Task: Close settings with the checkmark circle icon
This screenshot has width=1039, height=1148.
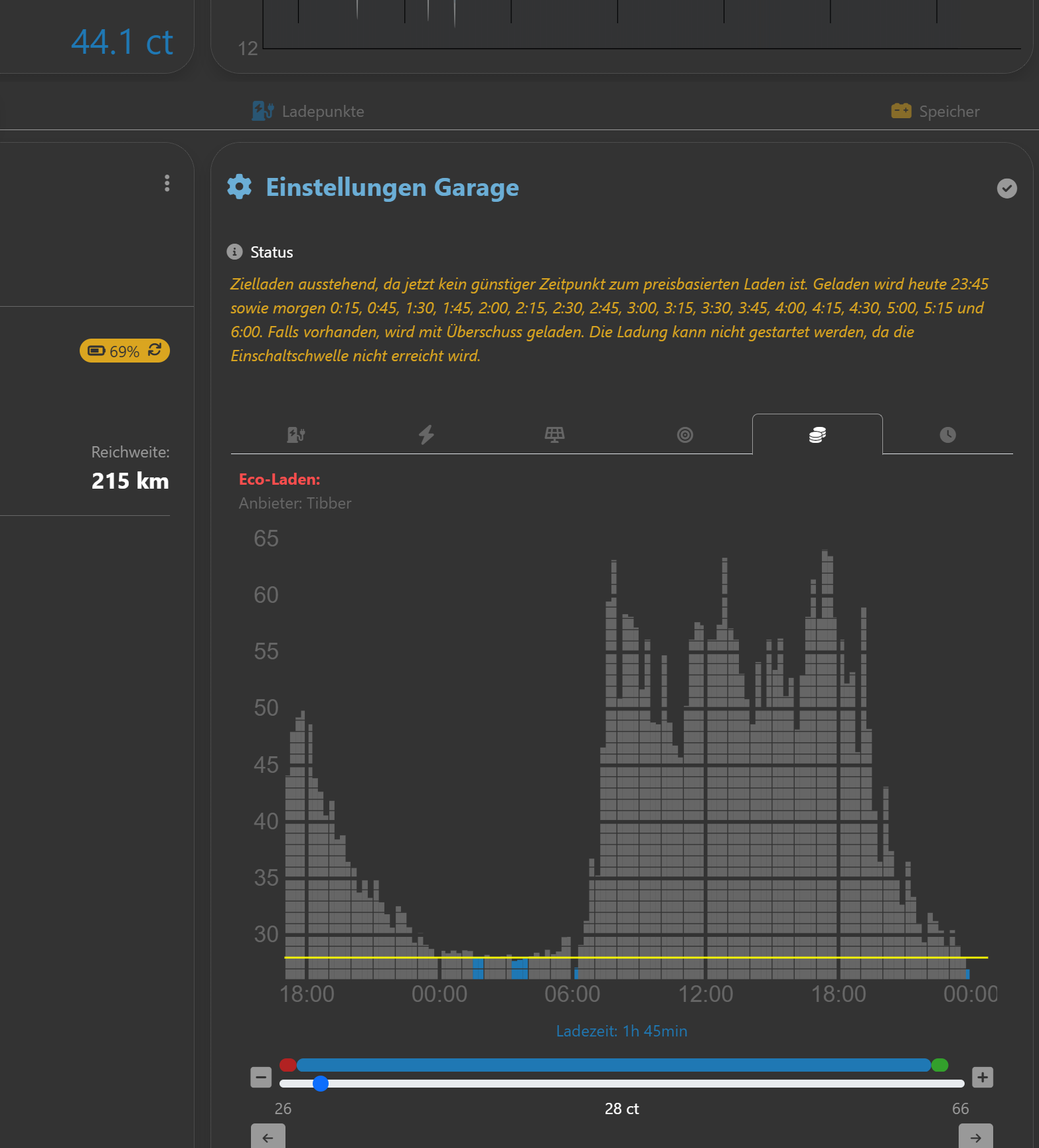Action: (x=1006, y=189)
